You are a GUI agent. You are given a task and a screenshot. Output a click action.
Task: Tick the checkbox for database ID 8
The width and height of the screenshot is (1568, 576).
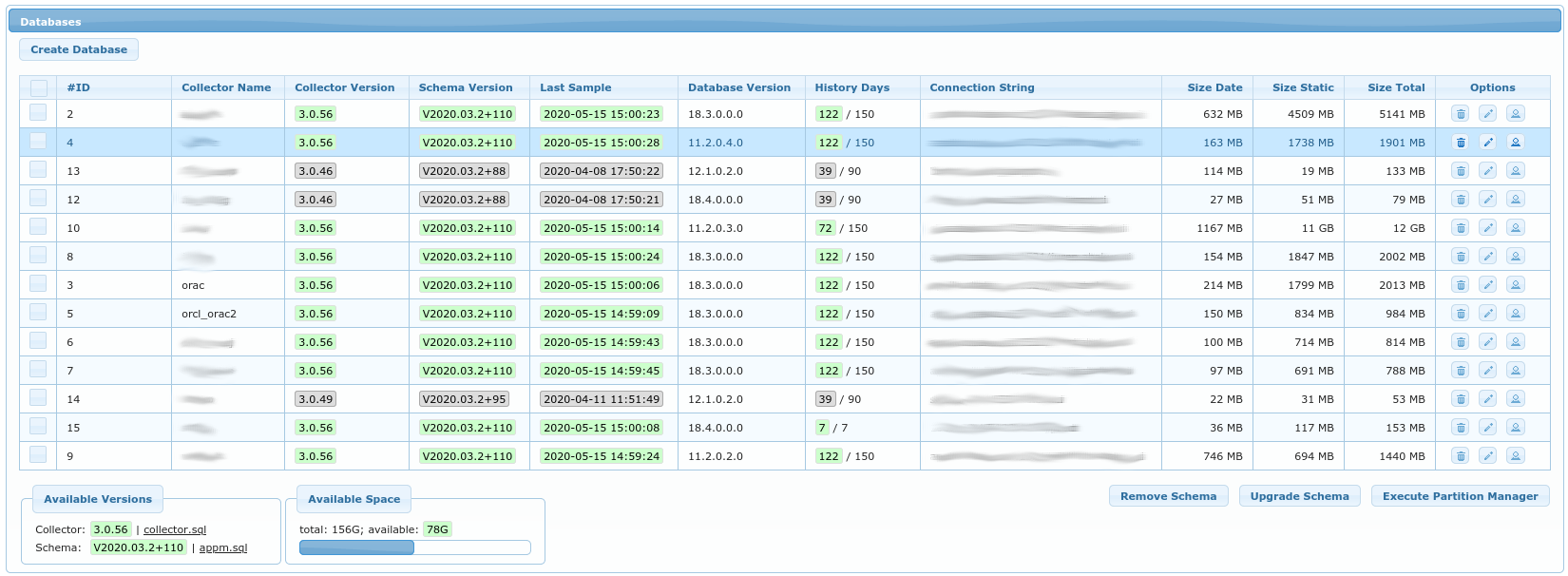tap(38, 255)
